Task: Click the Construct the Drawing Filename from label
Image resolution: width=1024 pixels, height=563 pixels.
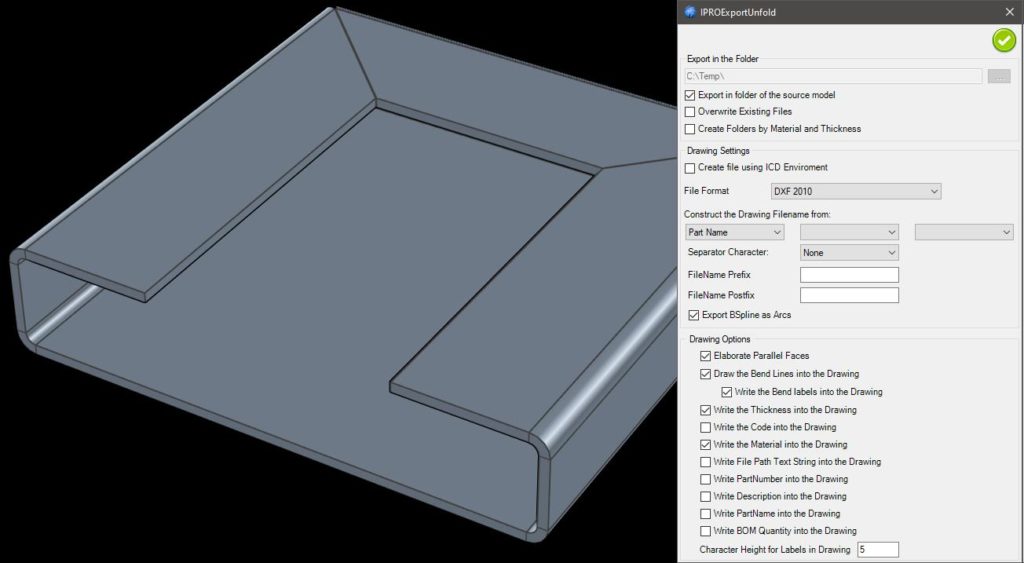Action: pyautogui.click(x=757, y=214)
